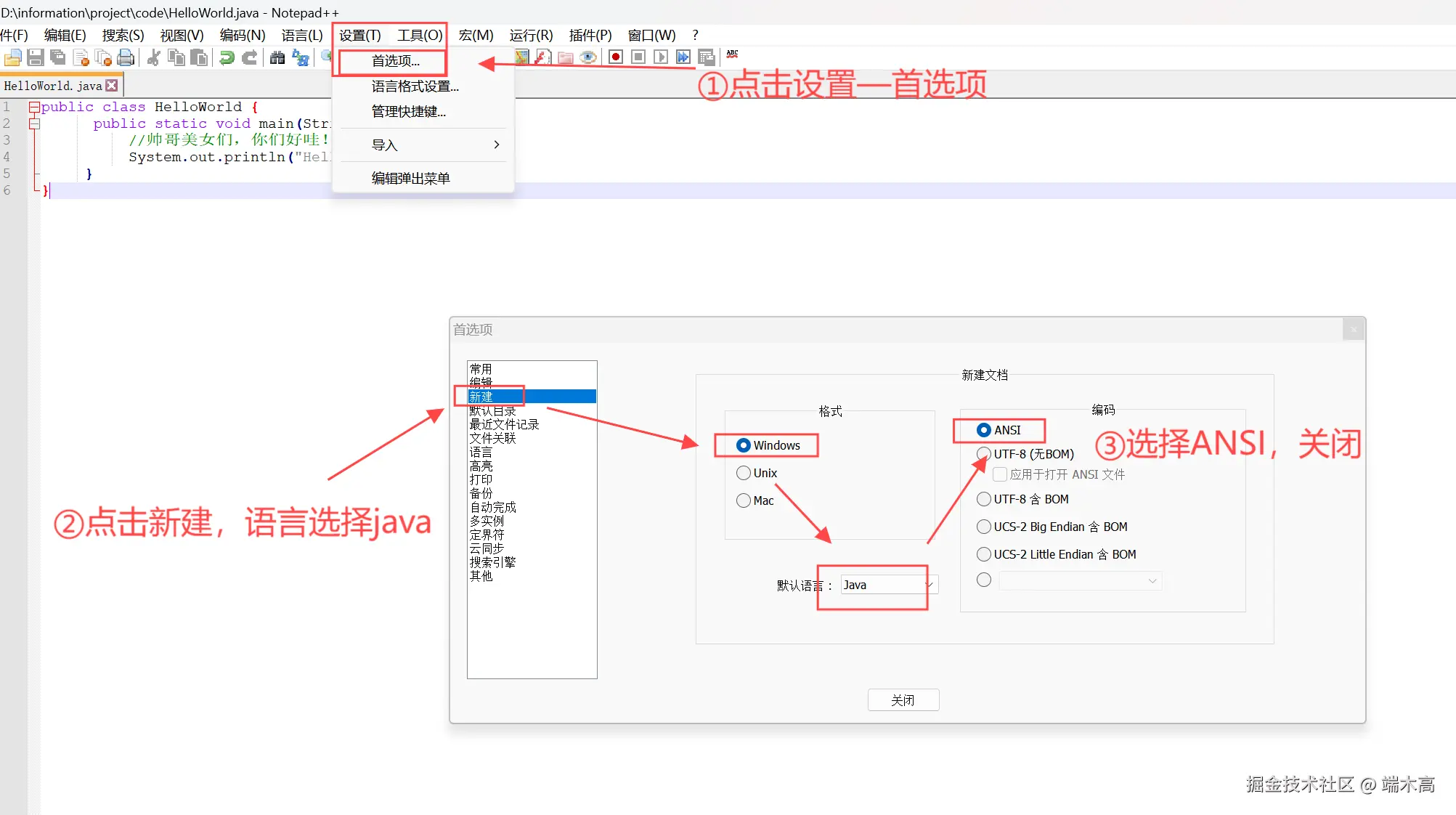
Task: Open a file using the folder toolbar icon
Action: (x=12, y=57)
